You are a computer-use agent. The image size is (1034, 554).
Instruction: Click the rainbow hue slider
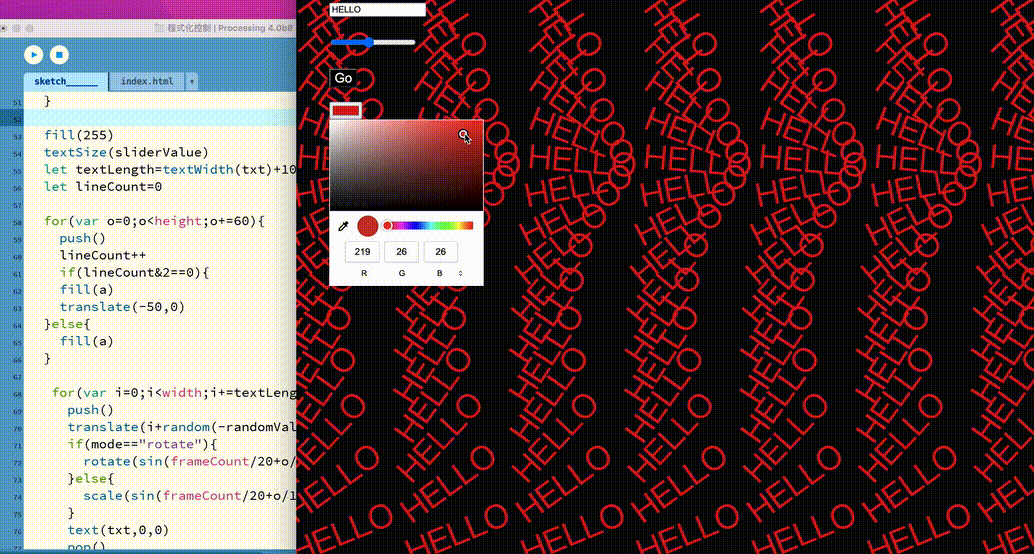pyautogui.click(x=429, y=226)
